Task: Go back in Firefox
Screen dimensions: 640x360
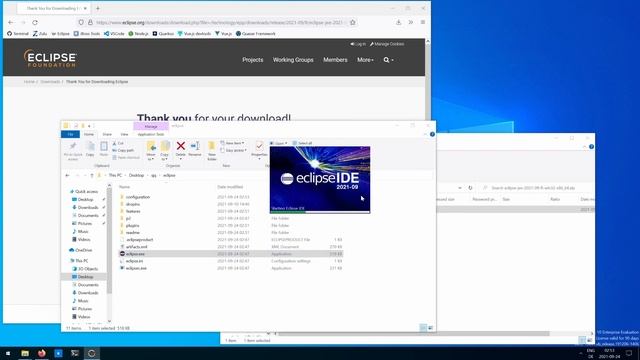Action: click(x=11, y=22)
